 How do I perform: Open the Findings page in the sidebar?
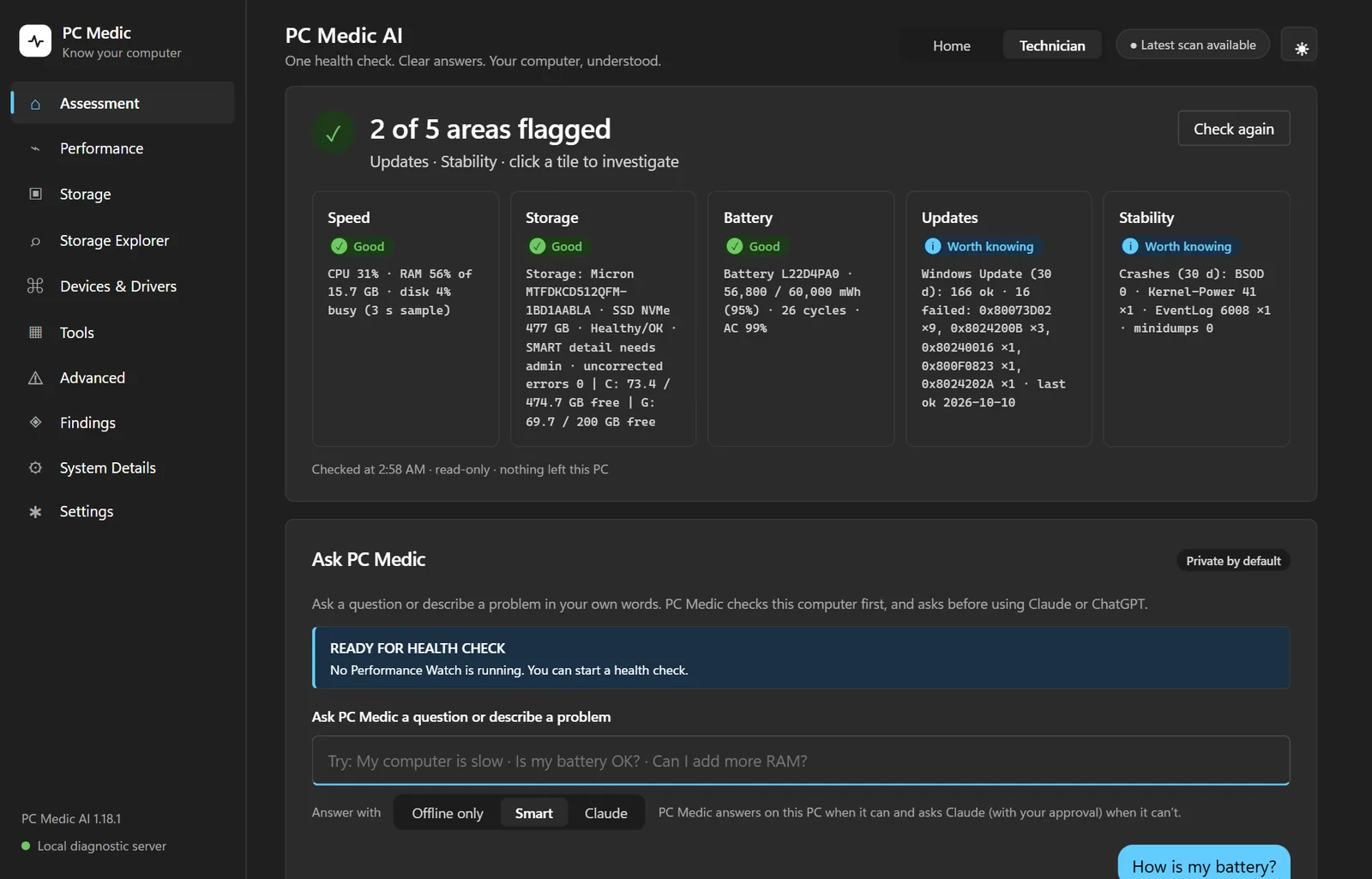[123, 422]
